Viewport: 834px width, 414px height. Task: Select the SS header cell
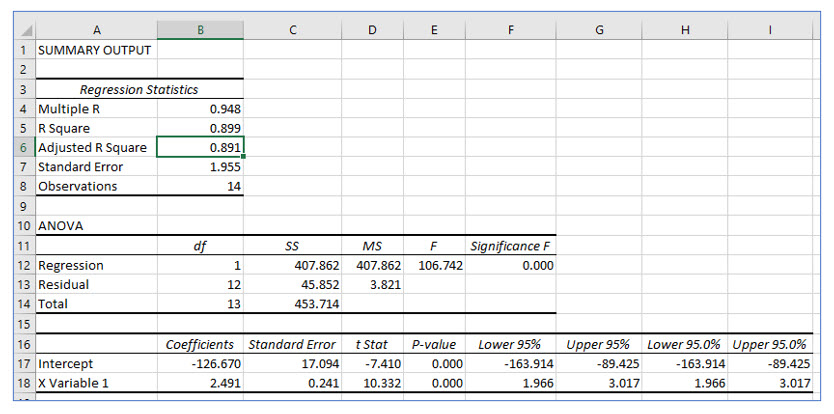point(293,246)
